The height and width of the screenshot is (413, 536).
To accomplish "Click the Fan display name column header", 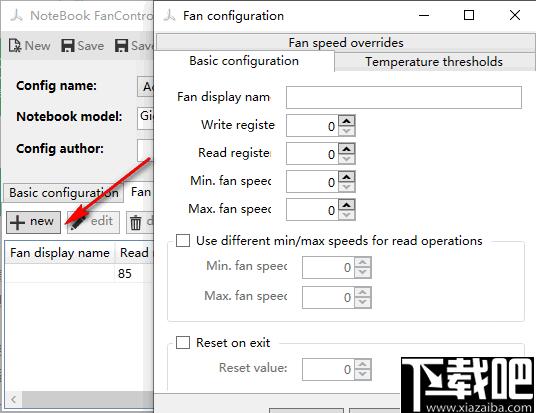I will point(60,253).
